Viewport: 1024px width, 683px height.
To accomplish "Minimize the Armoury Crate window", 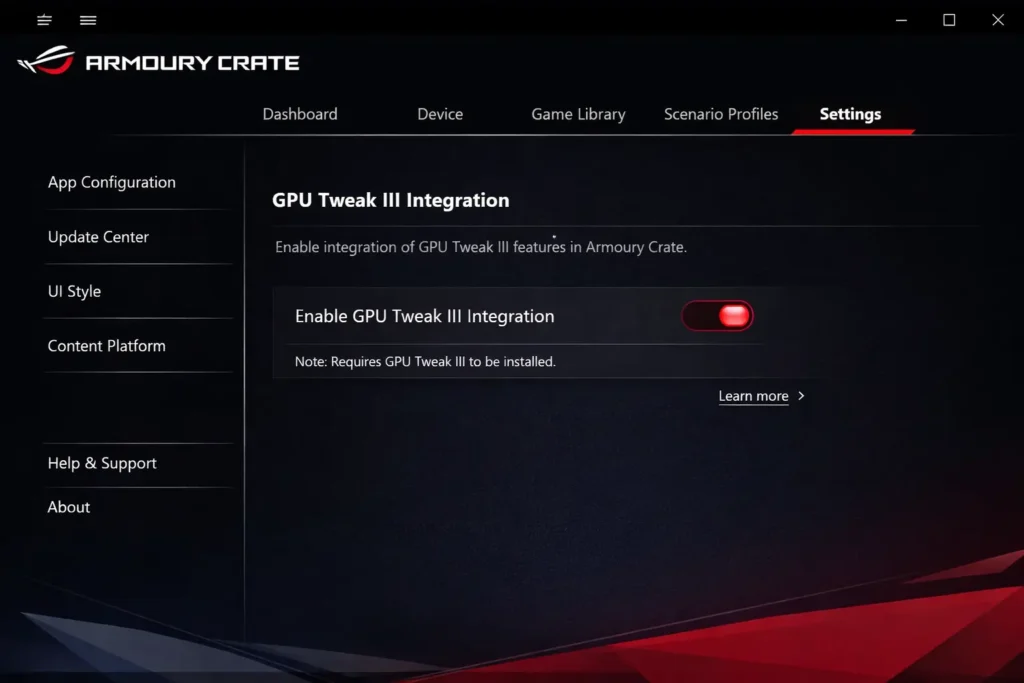I will point(901,20).
